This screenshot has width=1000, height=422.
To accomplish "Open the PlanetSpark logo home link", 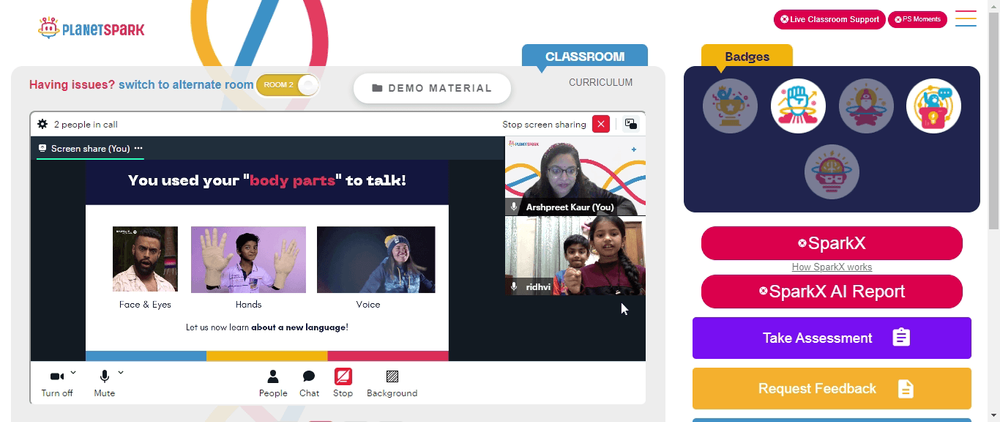I will tap(91, 29).
